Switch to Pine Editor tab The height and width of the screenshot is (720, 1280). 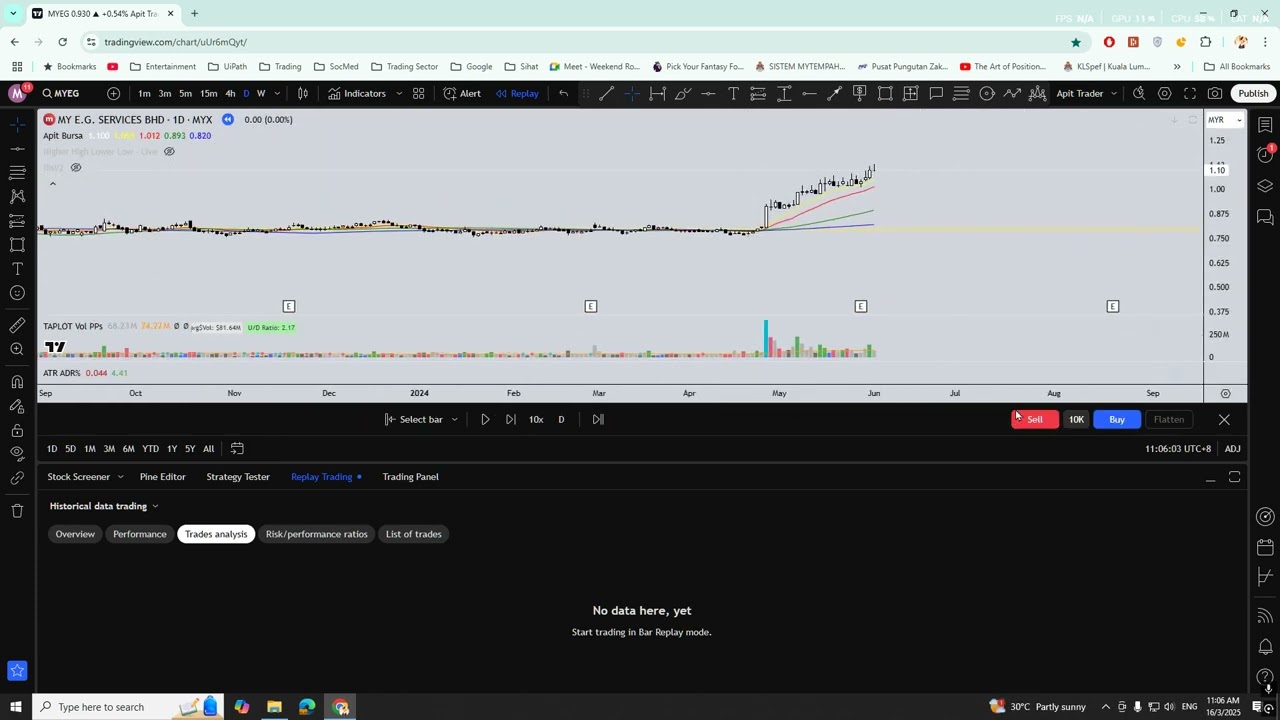coord(162,477)
